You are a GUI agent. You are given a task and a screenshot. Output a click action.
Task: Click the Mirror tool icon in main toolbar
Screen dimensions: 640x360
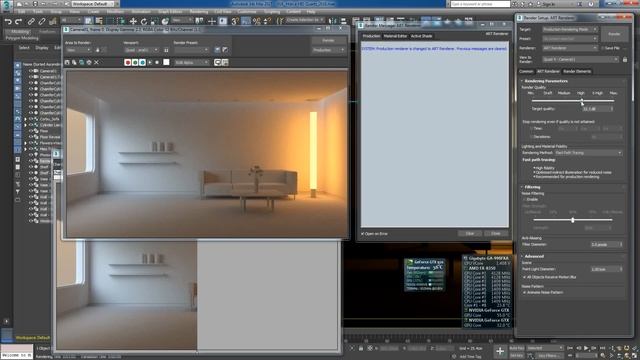(x=333, y=21)
